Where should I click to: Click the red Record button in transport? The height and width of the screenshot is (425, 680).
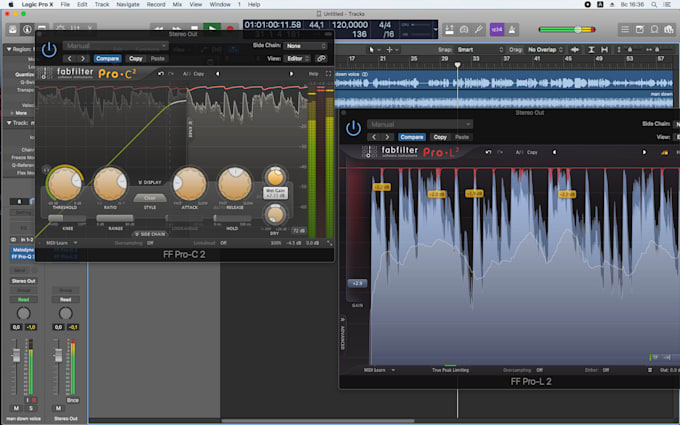230,29
